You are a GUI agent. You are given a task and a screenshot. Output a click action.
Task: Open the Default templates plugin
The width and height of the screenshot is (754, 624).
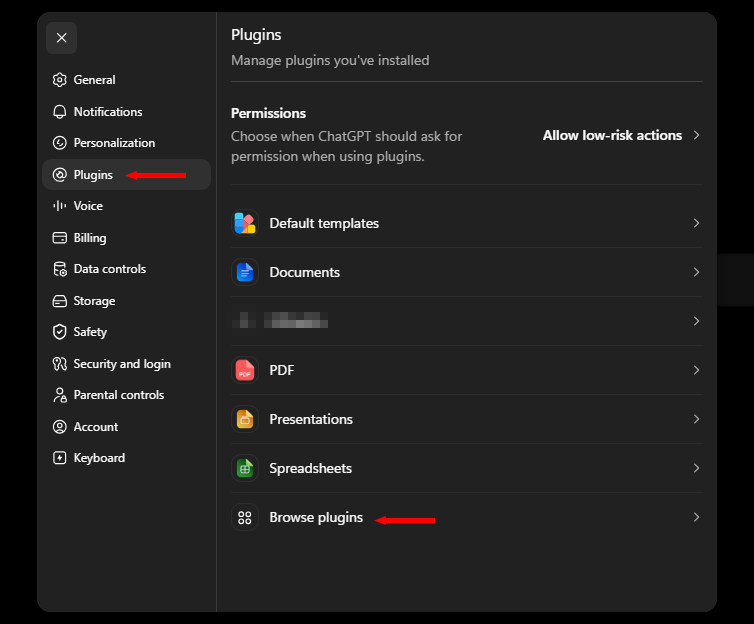pos(467,223)
